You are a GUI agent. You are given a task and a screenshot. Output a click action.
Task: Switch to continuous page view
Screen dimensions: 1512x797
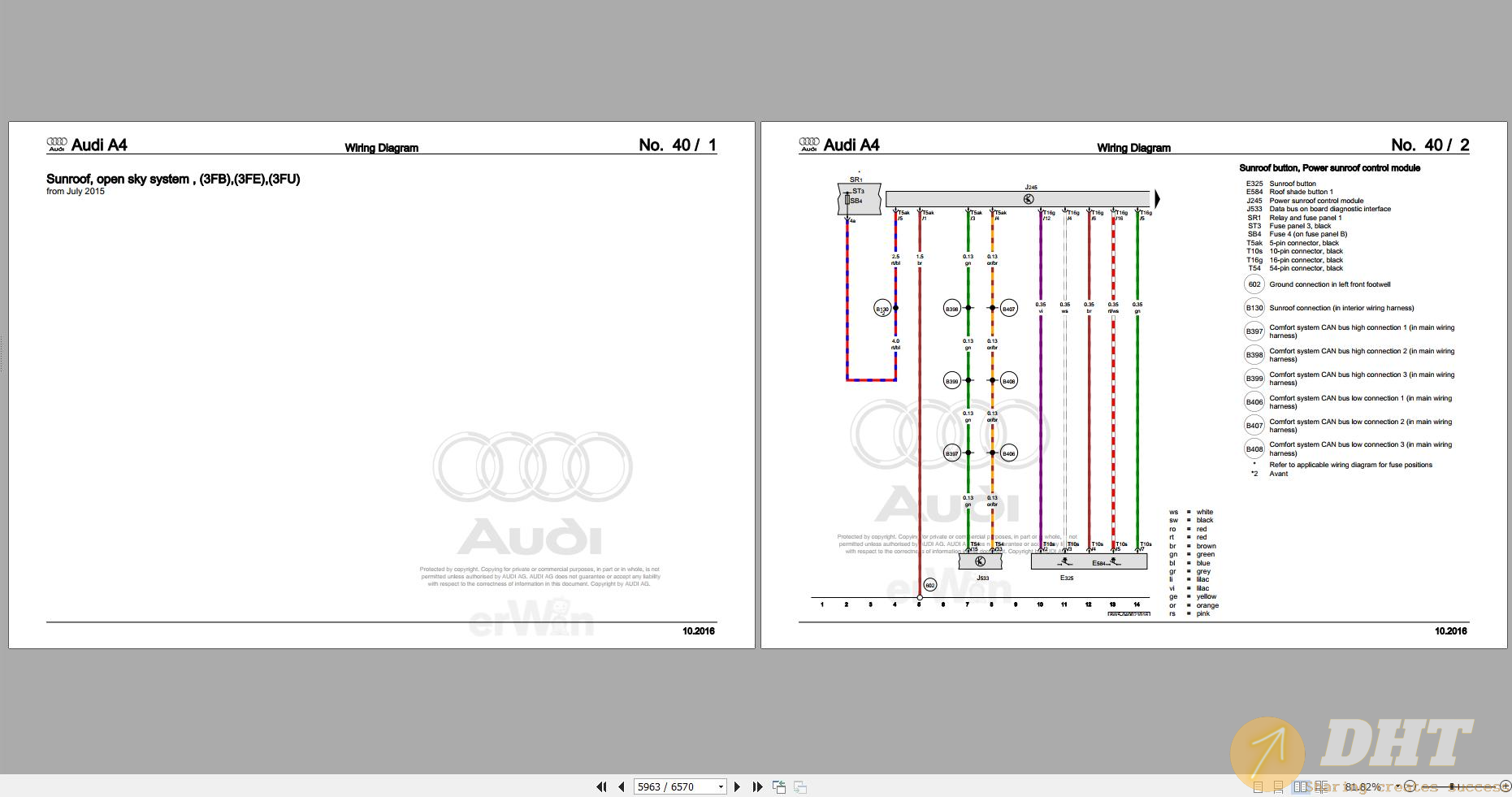[1278, 787]
